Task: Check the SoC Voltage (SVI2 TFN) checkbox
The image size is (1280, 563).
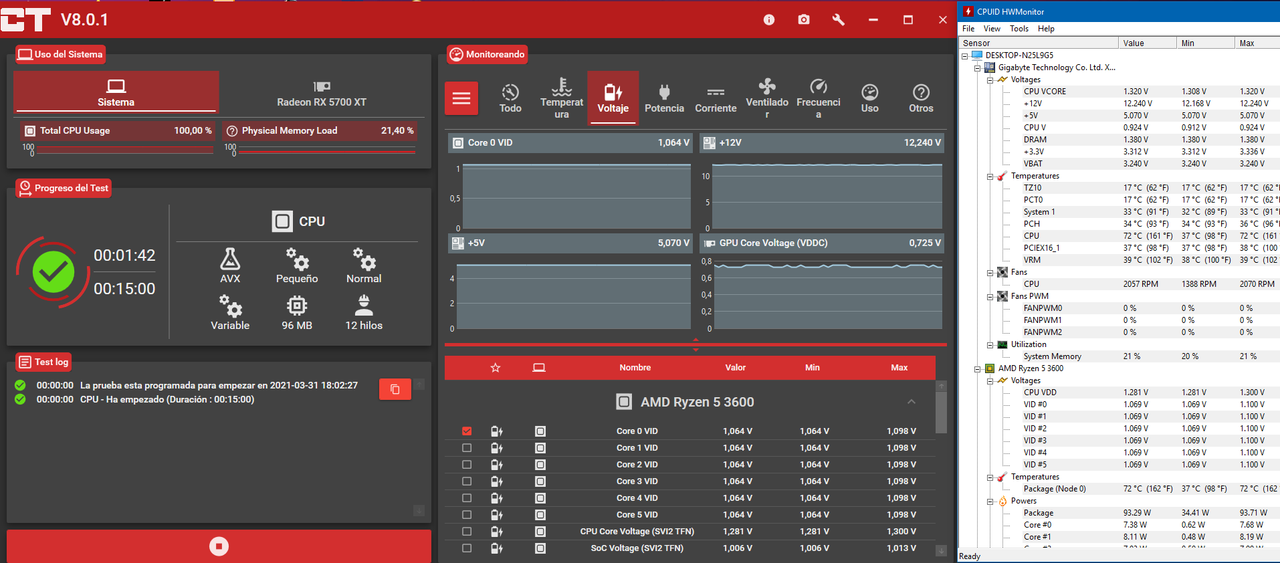Action: coord(467,548)
